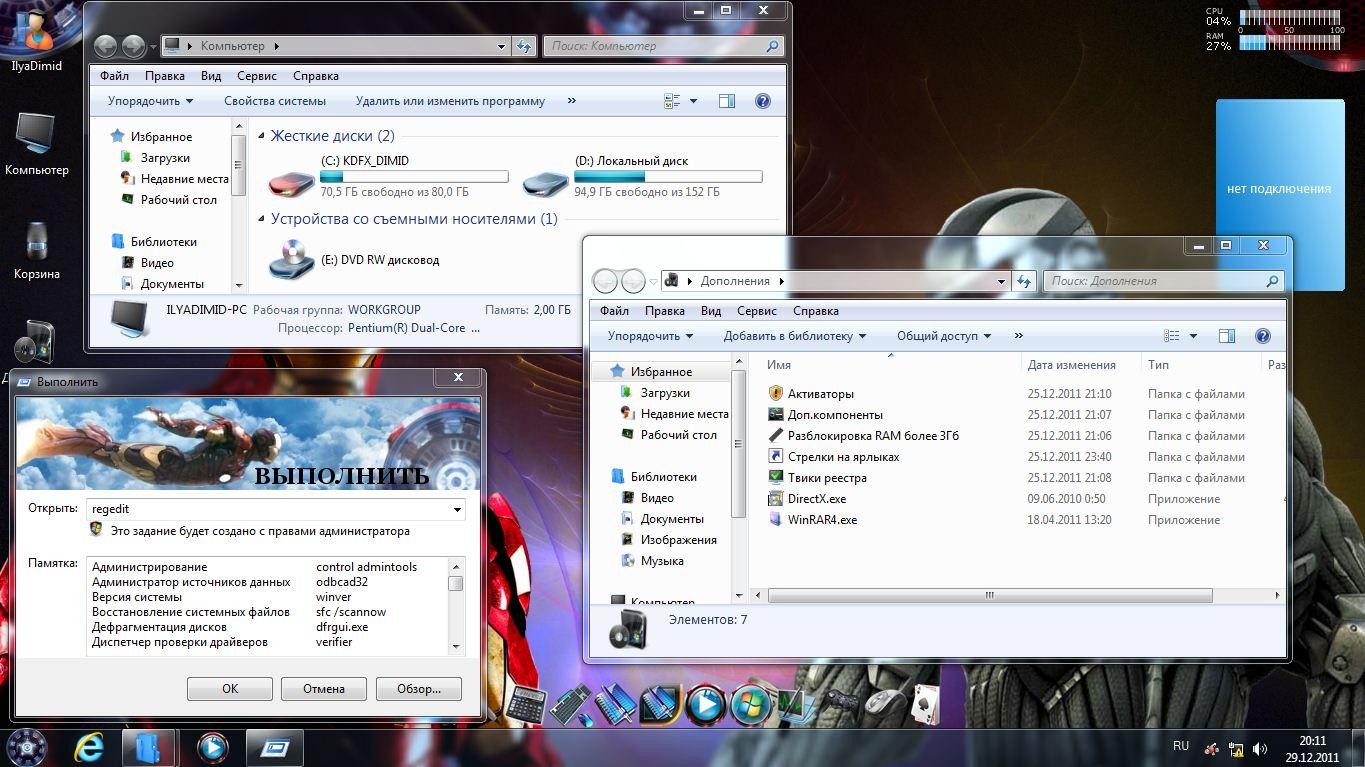Click Удалить или изменить программу

tap(450, 101)
